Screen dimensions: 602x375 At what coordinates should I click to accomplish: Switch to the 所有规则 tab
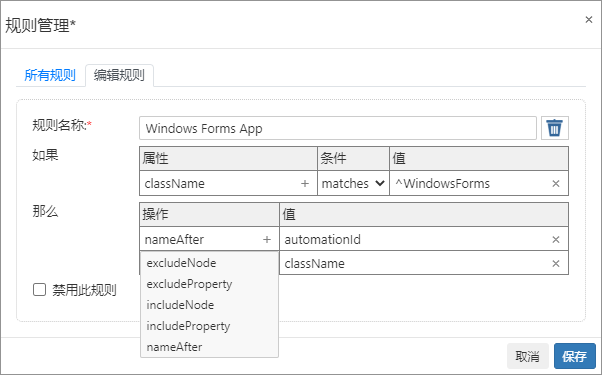click(x=50, y=75)
